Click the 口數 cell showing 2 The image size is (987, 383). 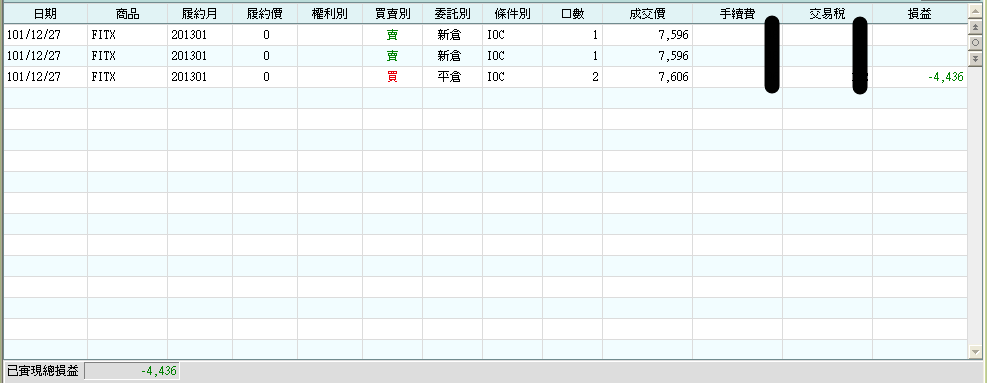pos(572,77)
